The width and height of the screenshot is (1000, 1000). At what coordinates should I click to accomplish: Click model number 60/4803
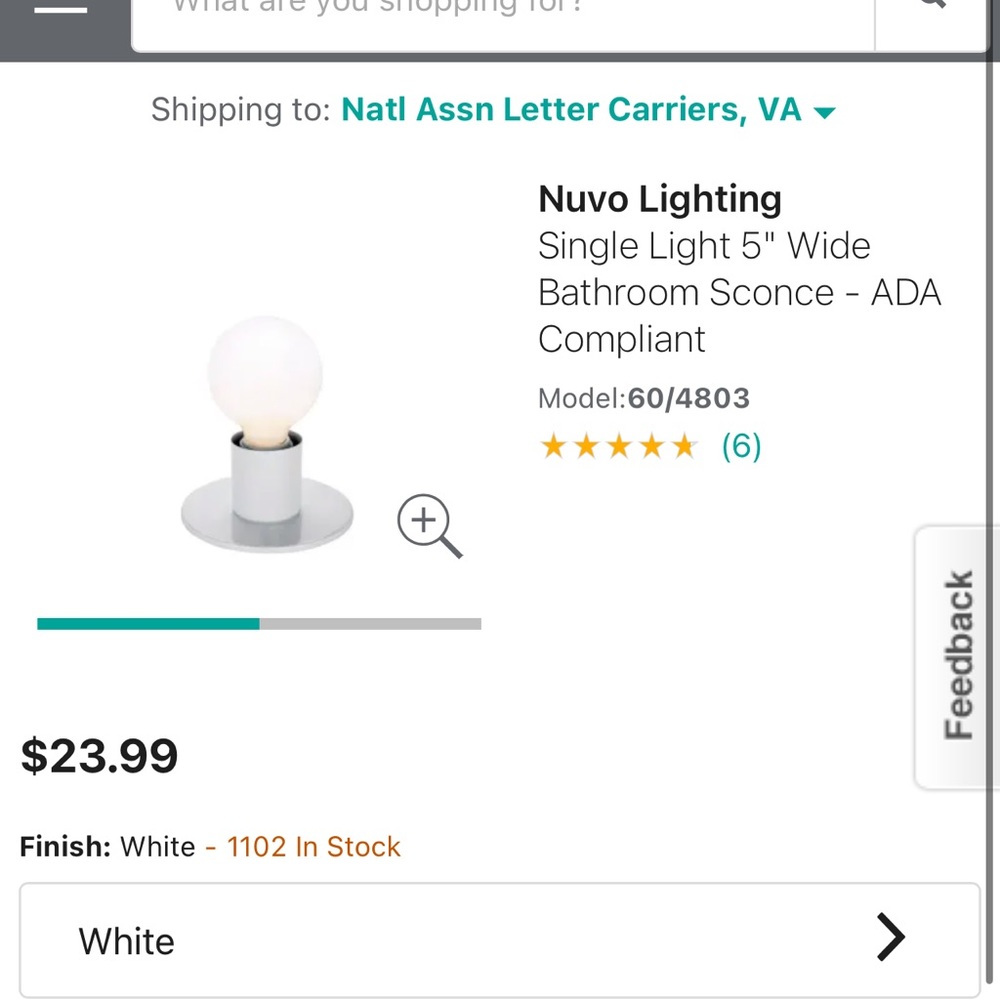click(688, 398)
